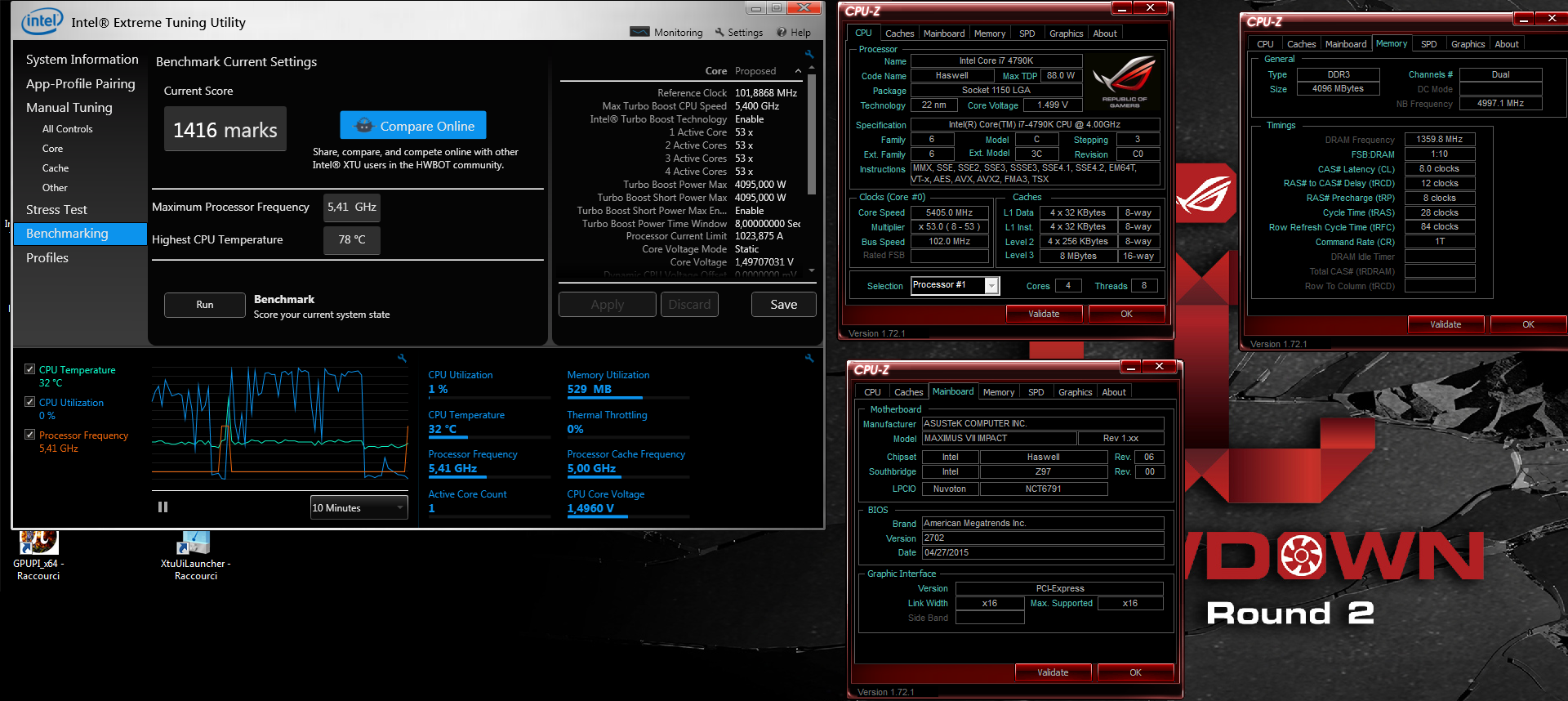Viewport: 1568px width, 701px height.
Task: Click the wrench icon above the monitor values panel
Action: 809,358
